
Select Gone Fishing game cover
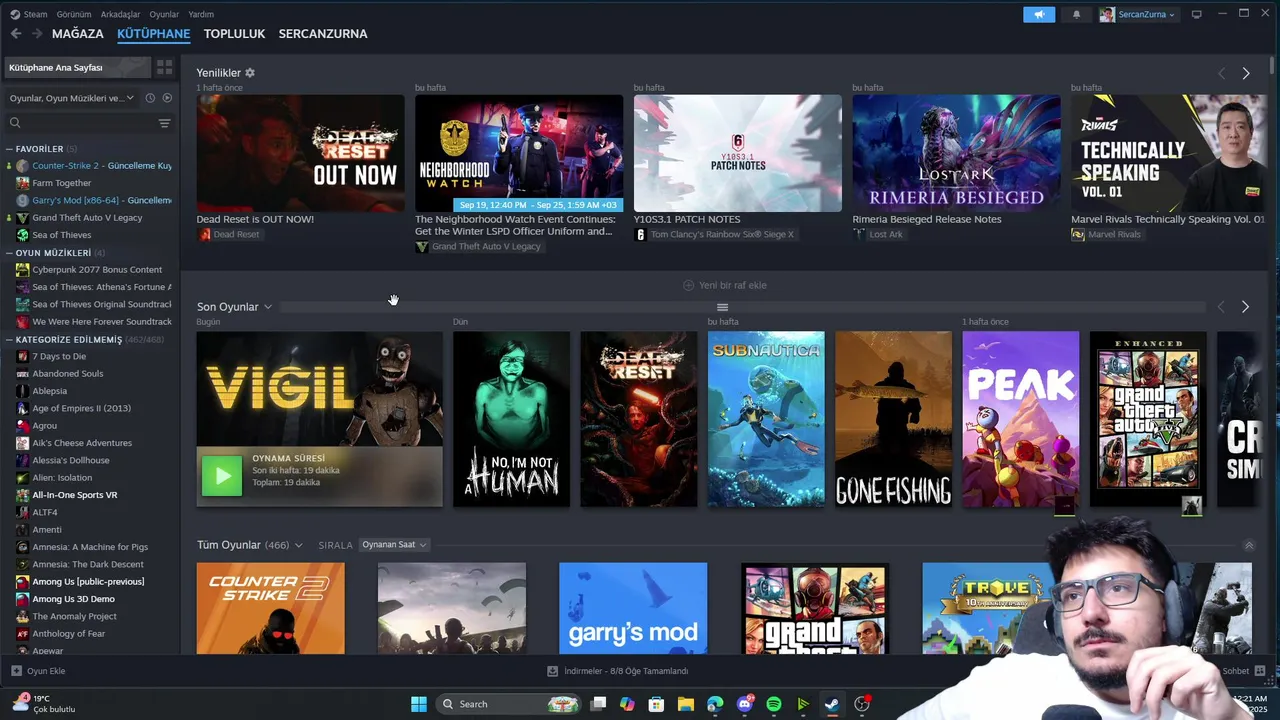click(x=894, y=419)
